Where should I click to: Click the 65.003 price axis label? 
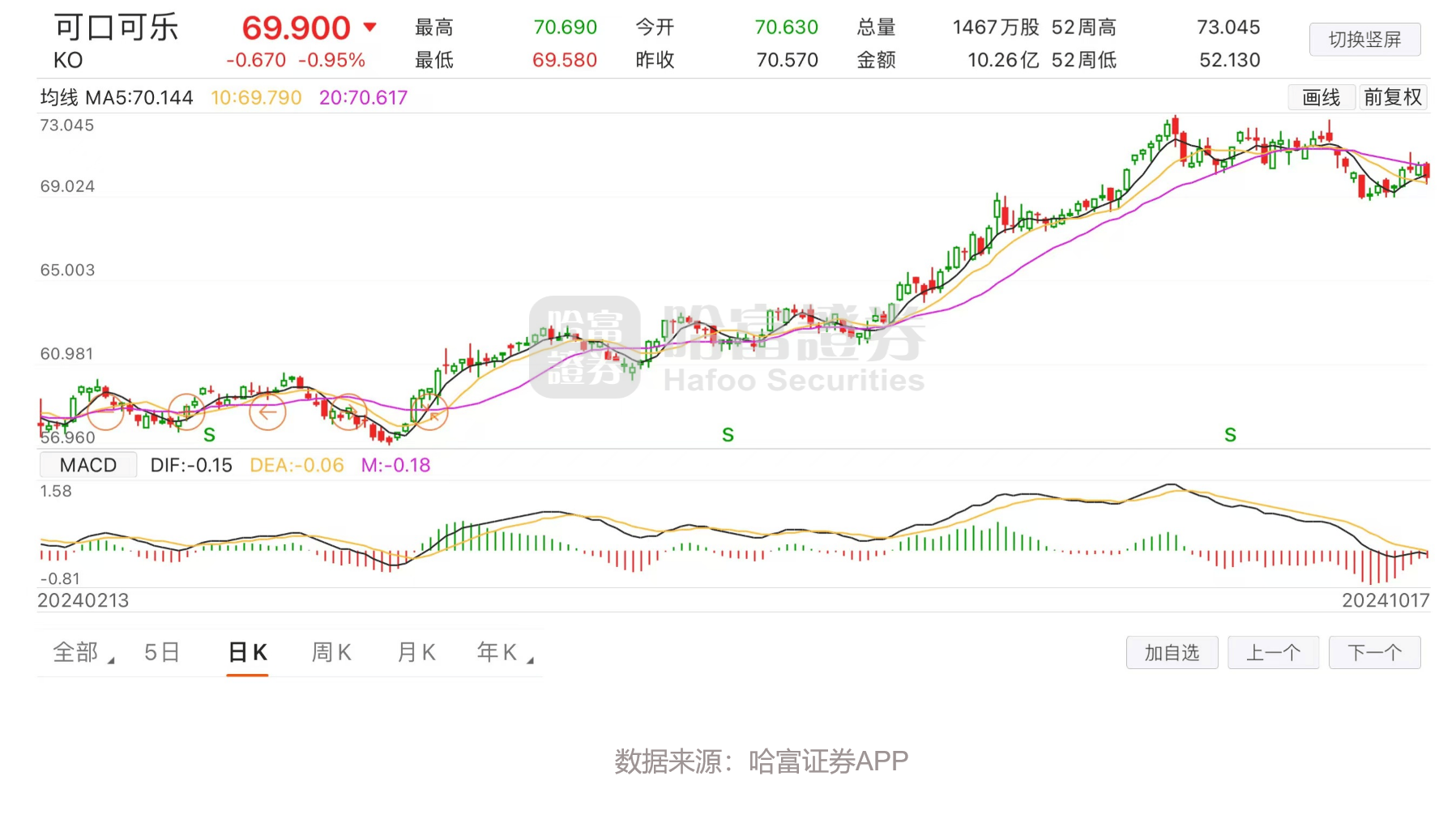pos(67,270)
